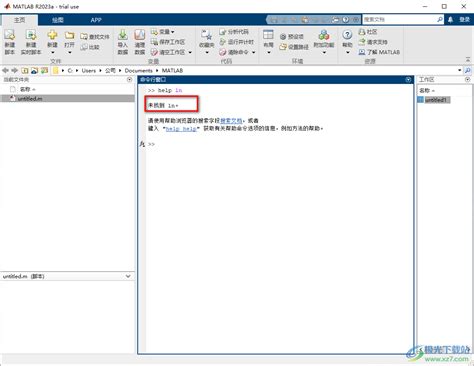The image size is (474, 366).
Task: Click the search documentation (搜索文档) link
Action: click(231, 121)
